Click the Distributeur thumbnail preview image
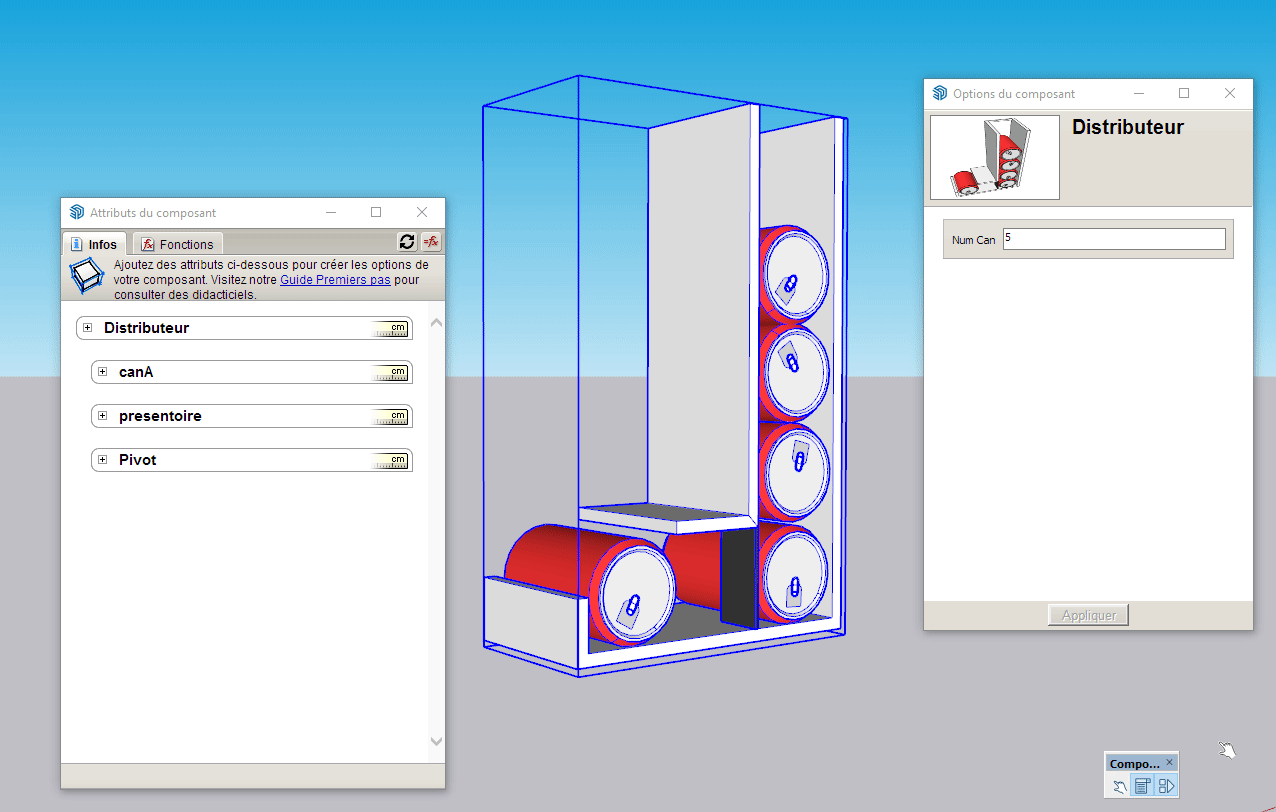The image size is (1276, 812). tap(994, 157)
